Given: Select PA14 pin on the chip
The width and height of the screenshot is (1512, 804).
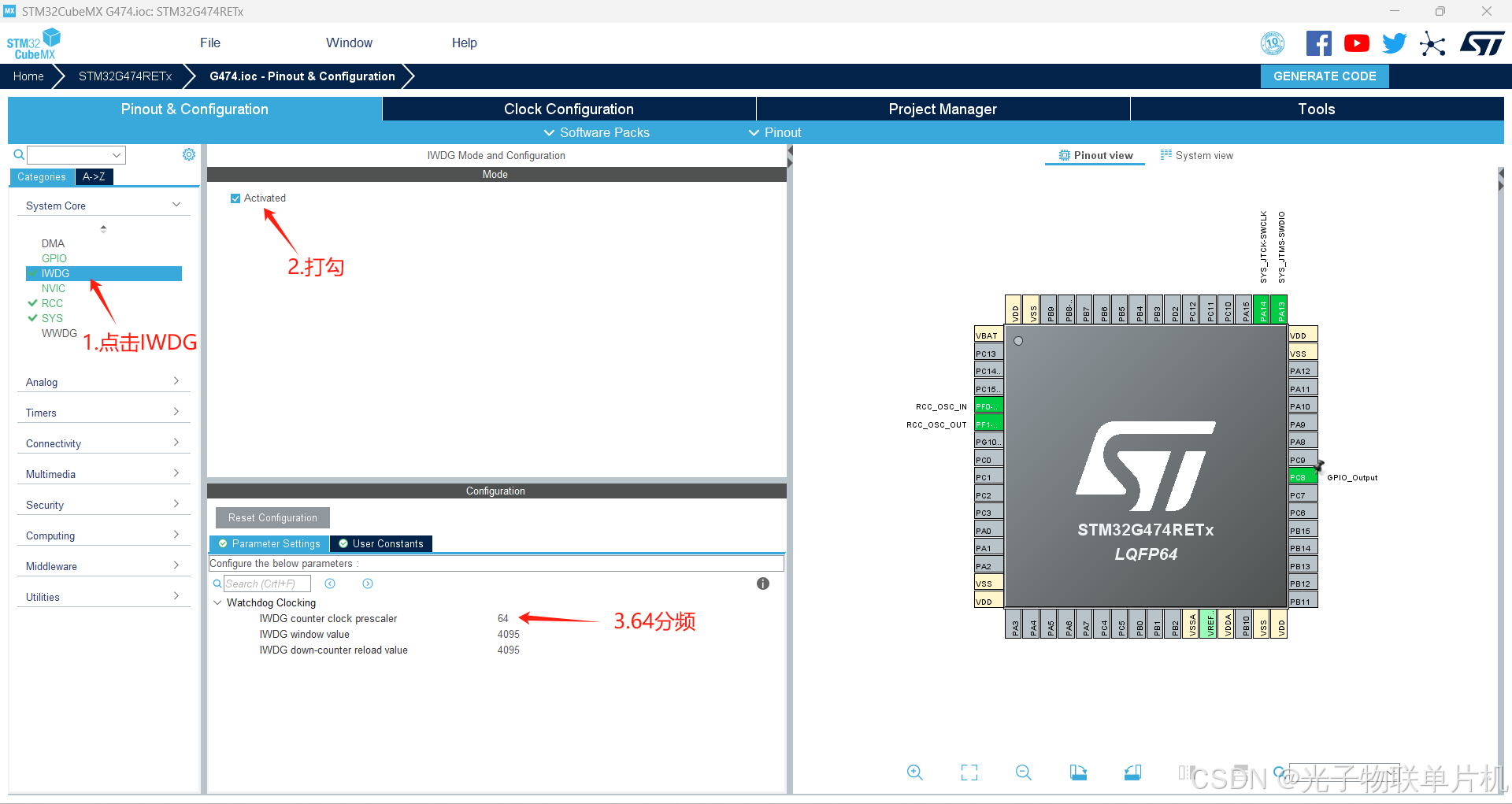Looking at the screenshot, I should [1262, 310].
